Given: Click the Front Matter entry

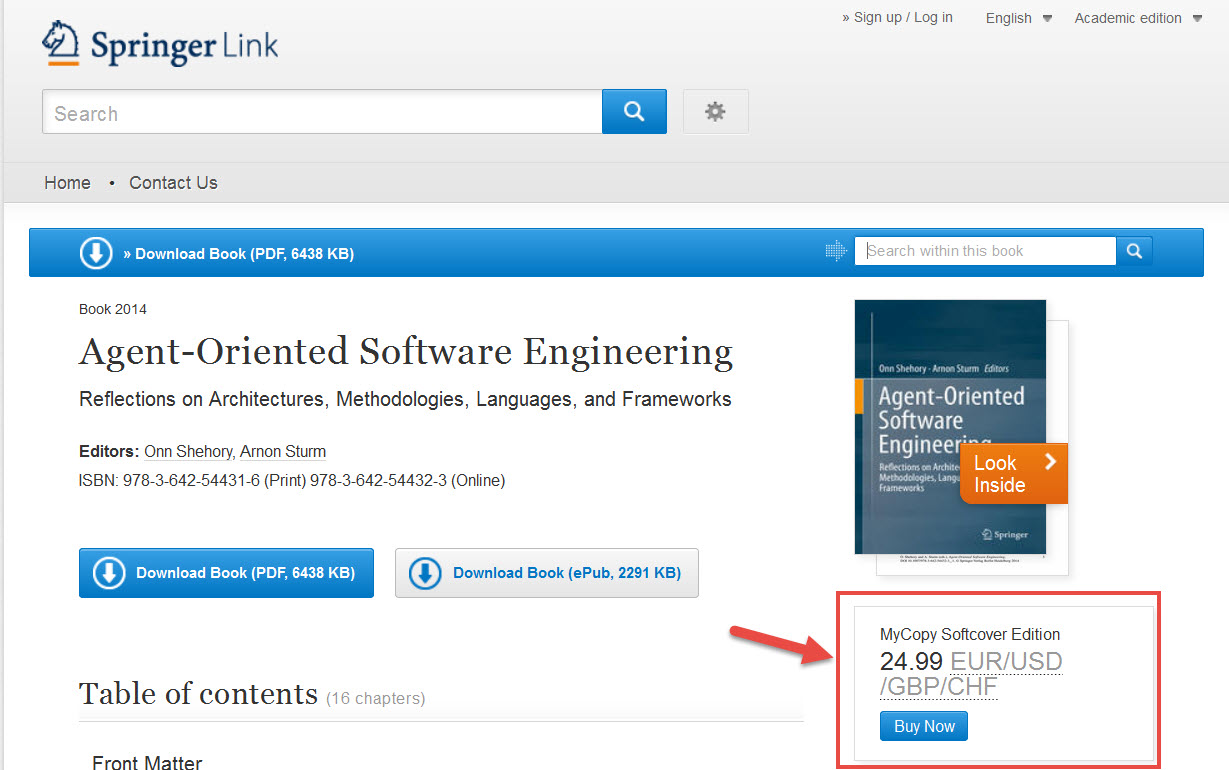Looking at the screenshot, I should (147, 762).
